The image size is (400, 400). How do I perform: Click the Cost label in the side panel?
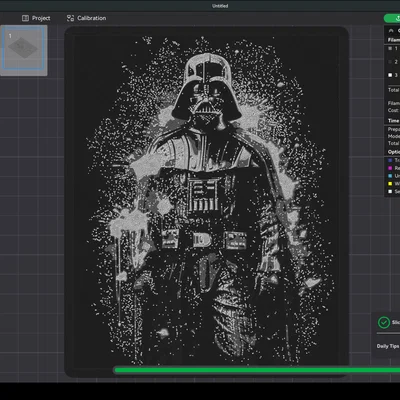[x=393, y=110]
